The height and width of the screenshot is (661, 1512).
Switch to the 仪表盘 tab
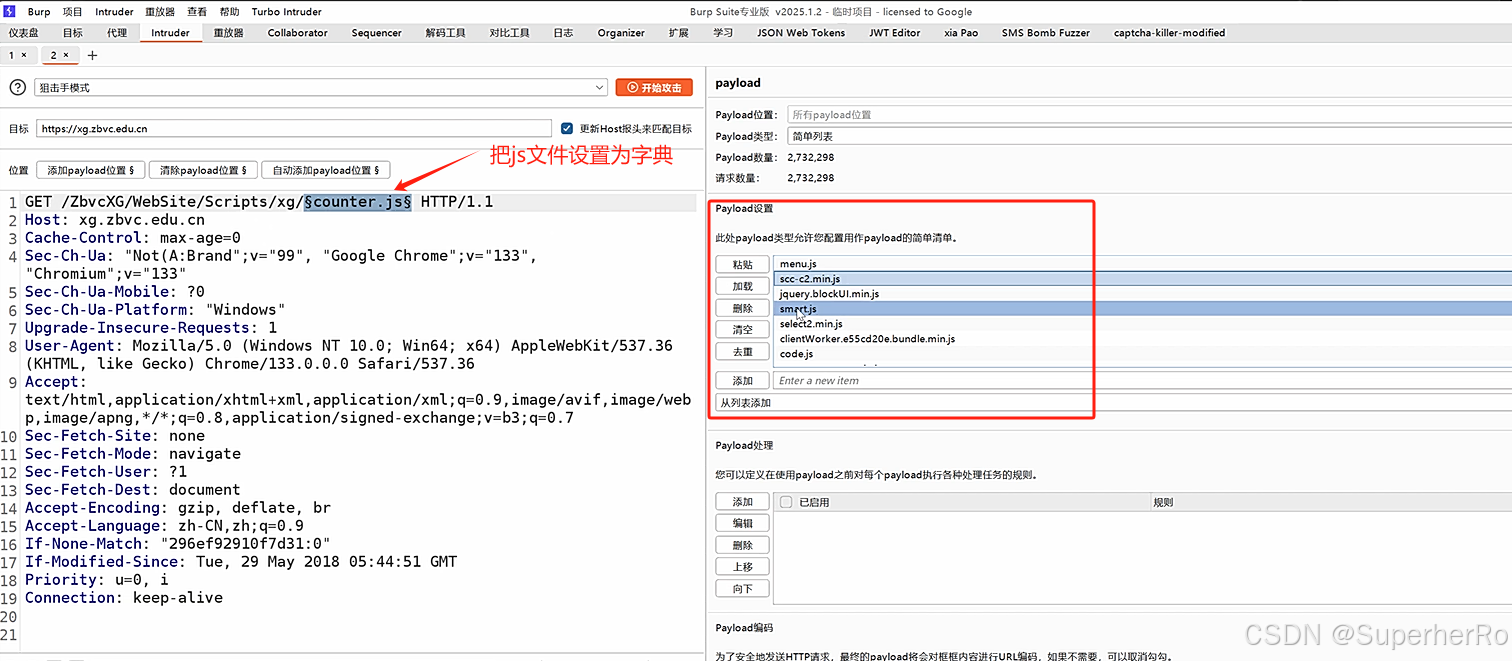(x=24, y=33)
